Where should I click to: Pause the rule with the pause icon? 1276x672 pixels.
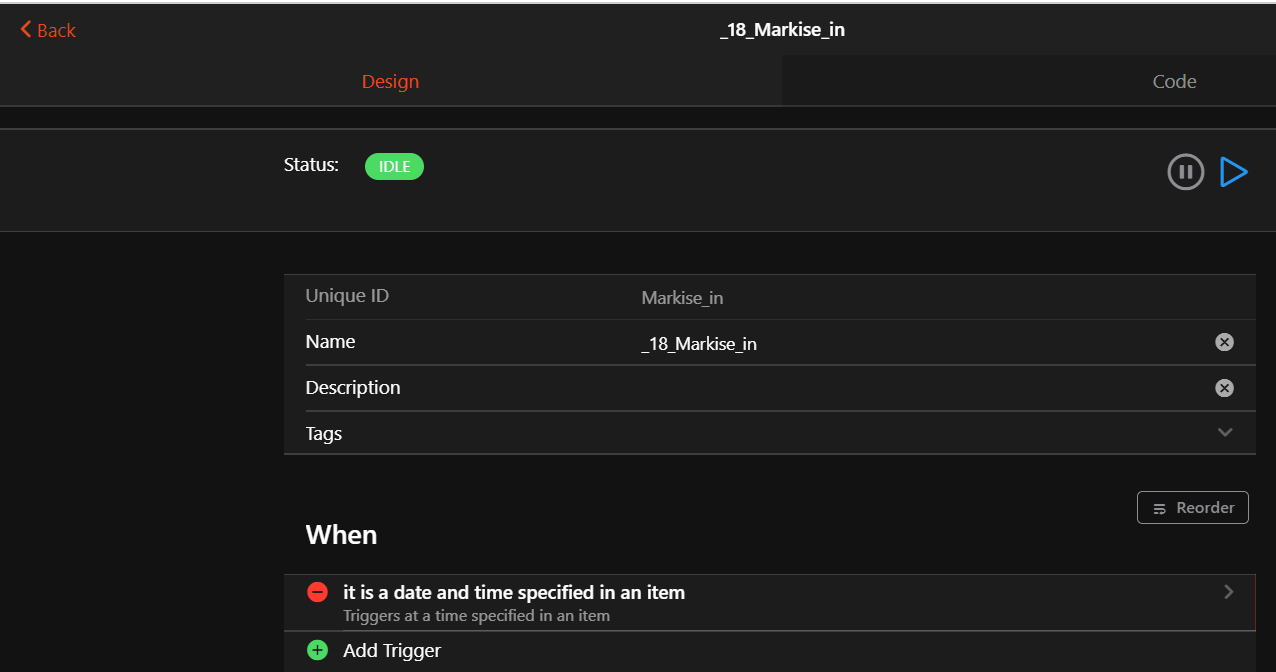click(1185, 172)
